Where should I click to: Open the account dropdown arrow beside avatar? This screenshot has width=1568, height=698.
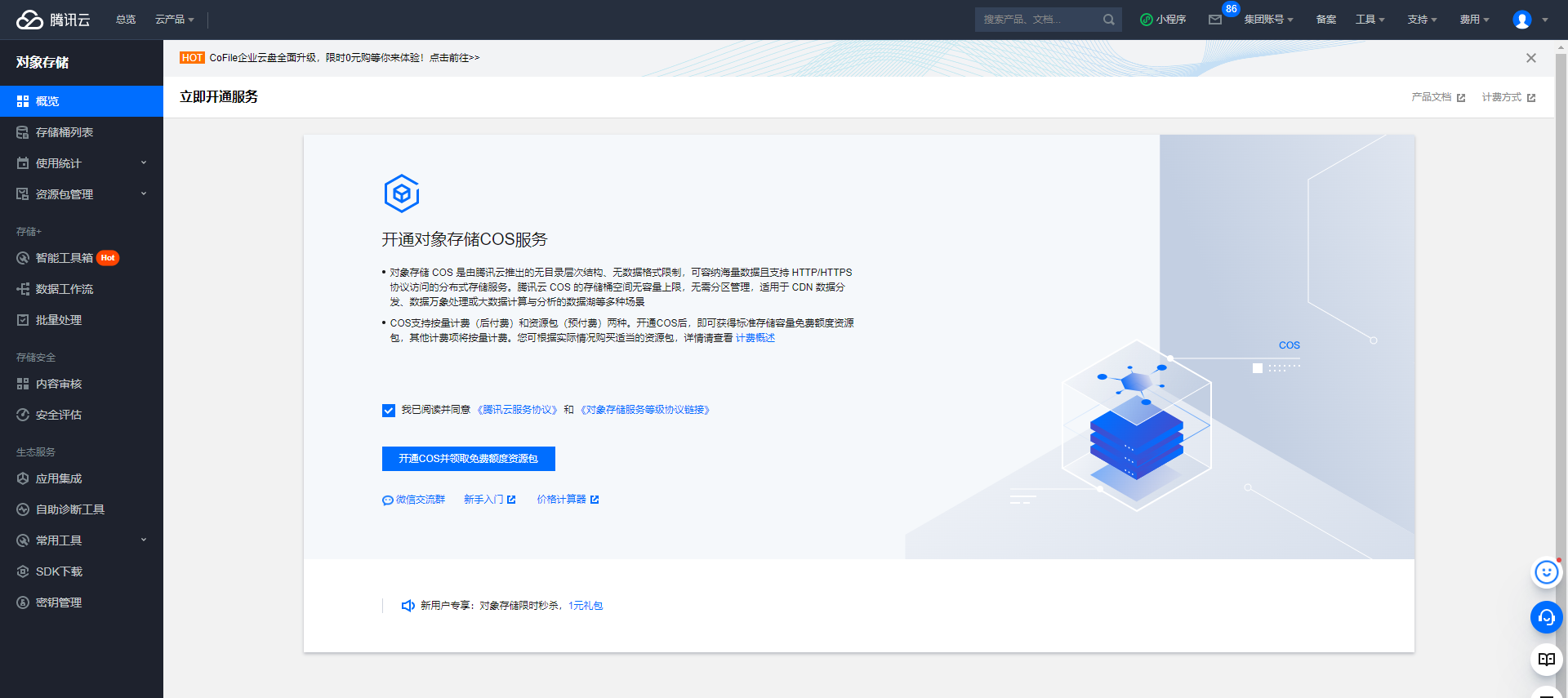point(1545,20)
